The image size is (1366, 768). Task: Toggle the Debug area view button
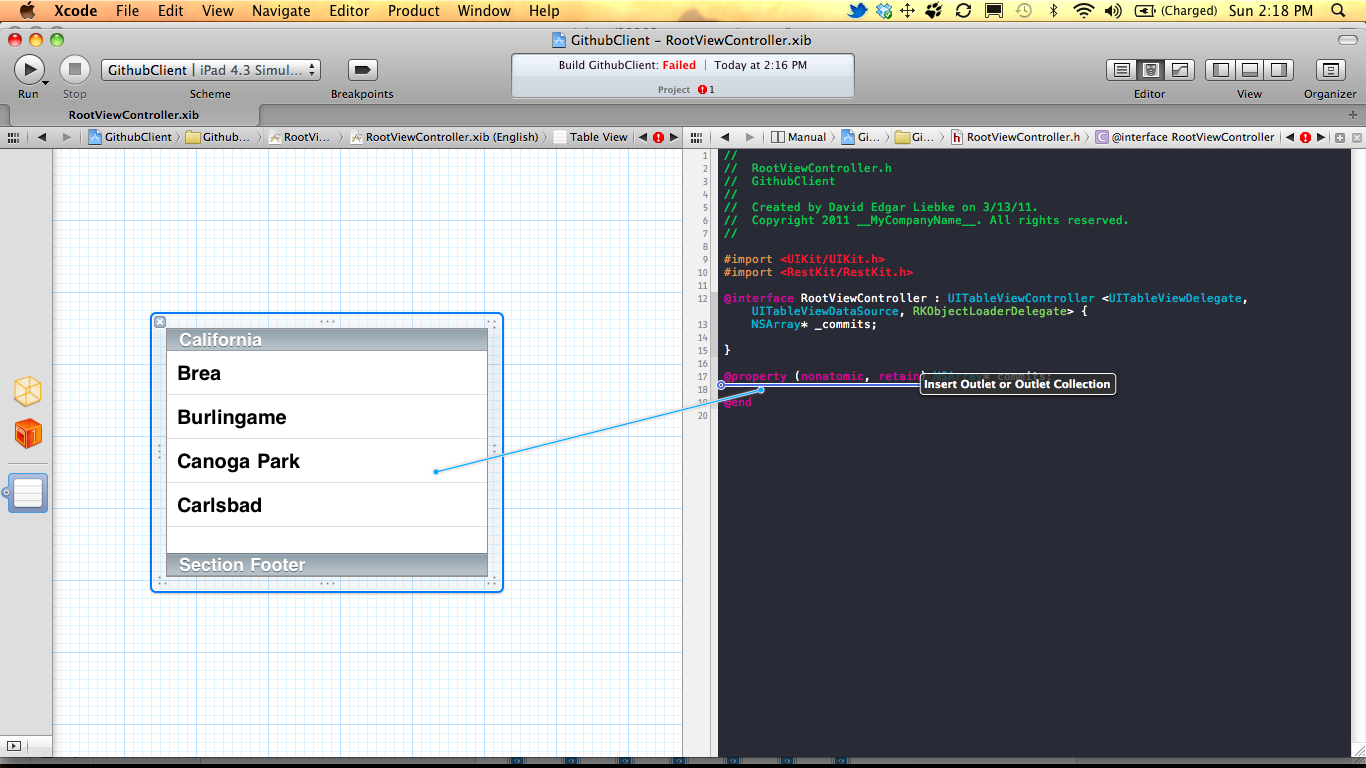pos(1249,70)
